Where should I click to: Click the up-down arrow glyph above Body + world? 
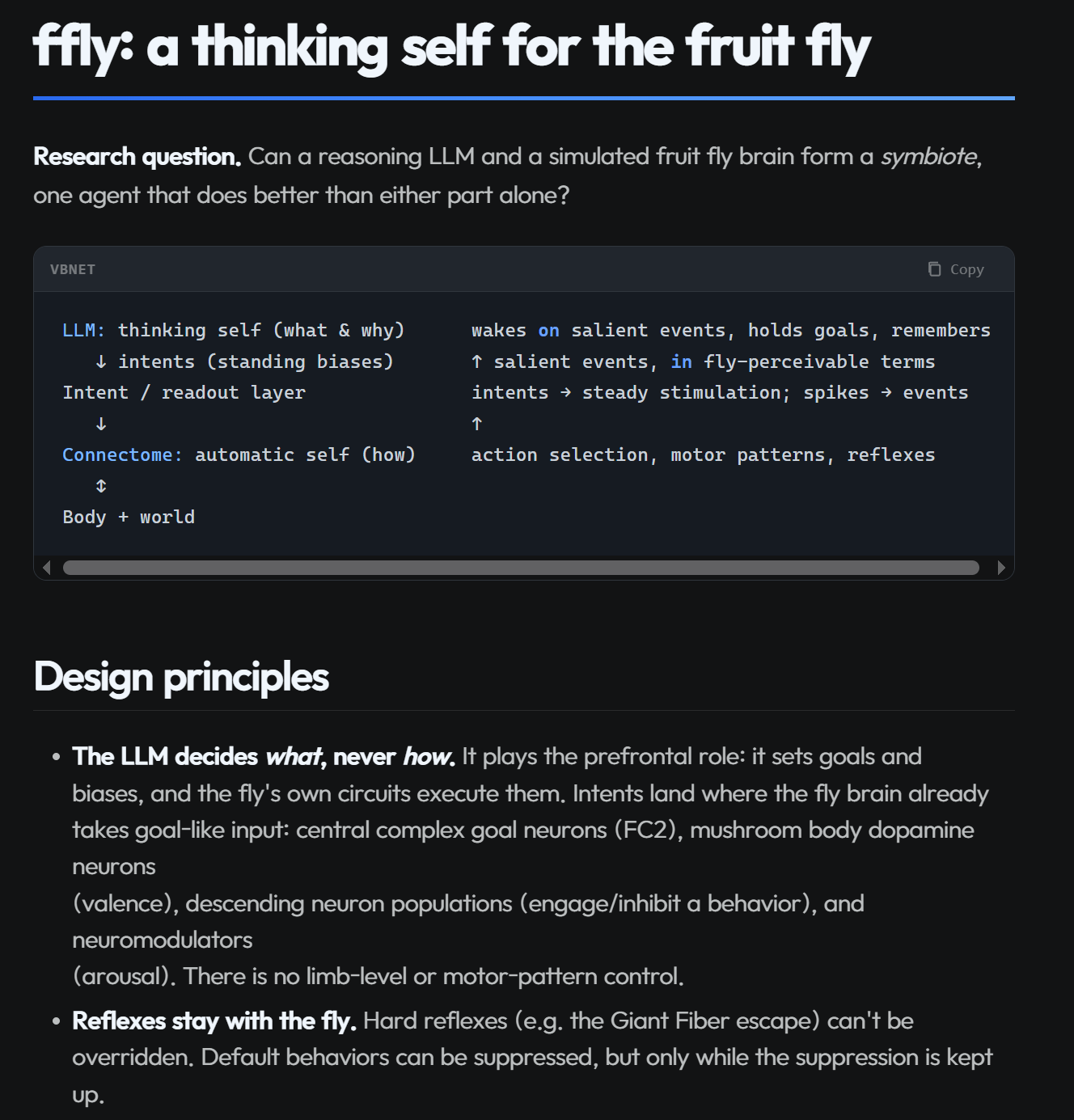(x=101, y=486)
